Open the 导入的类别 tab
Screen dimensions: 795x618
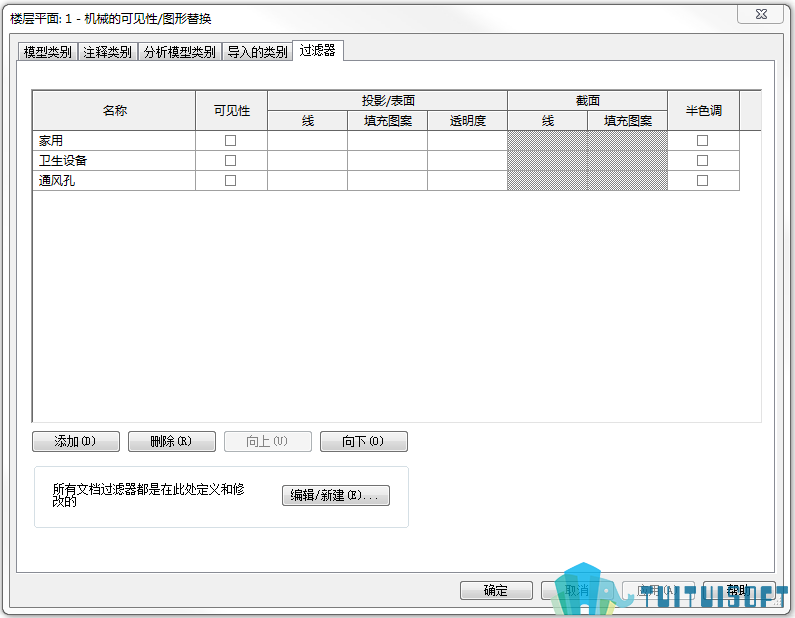click(257, 52)
